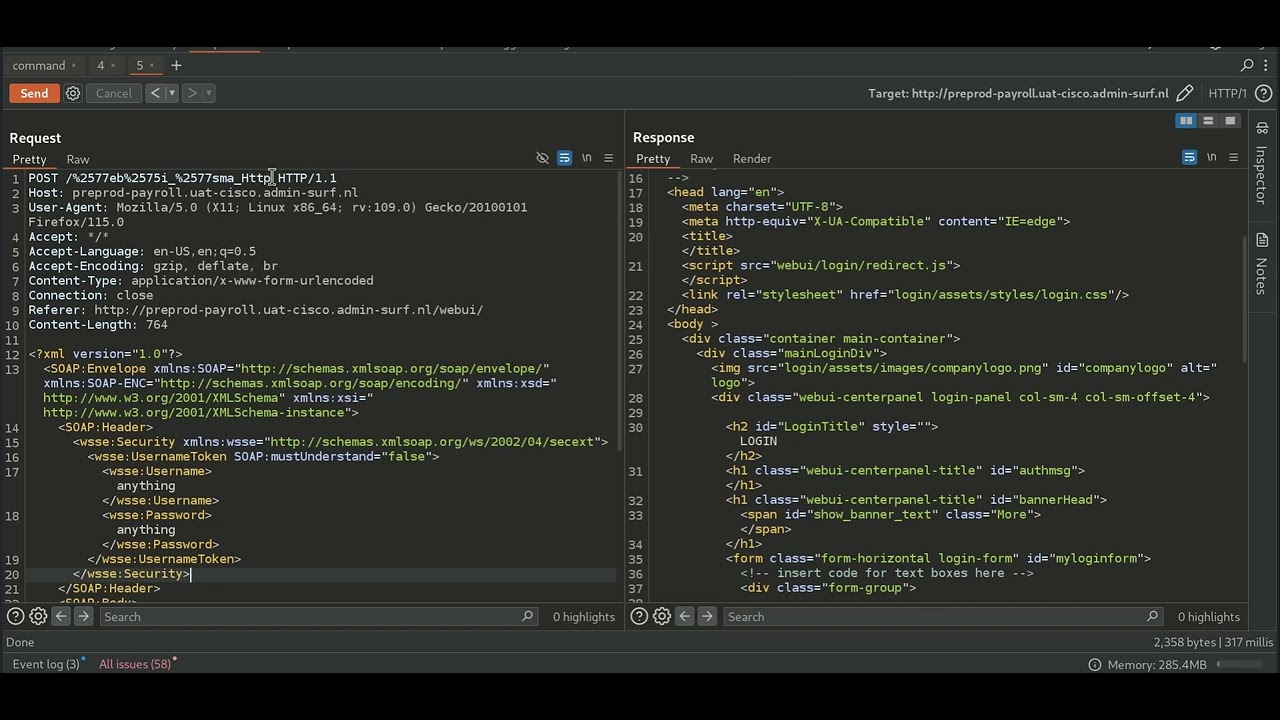Open Response search help icon
Image resolution: width=1280 pixels, height=720 pixels.
pos(639,617)
